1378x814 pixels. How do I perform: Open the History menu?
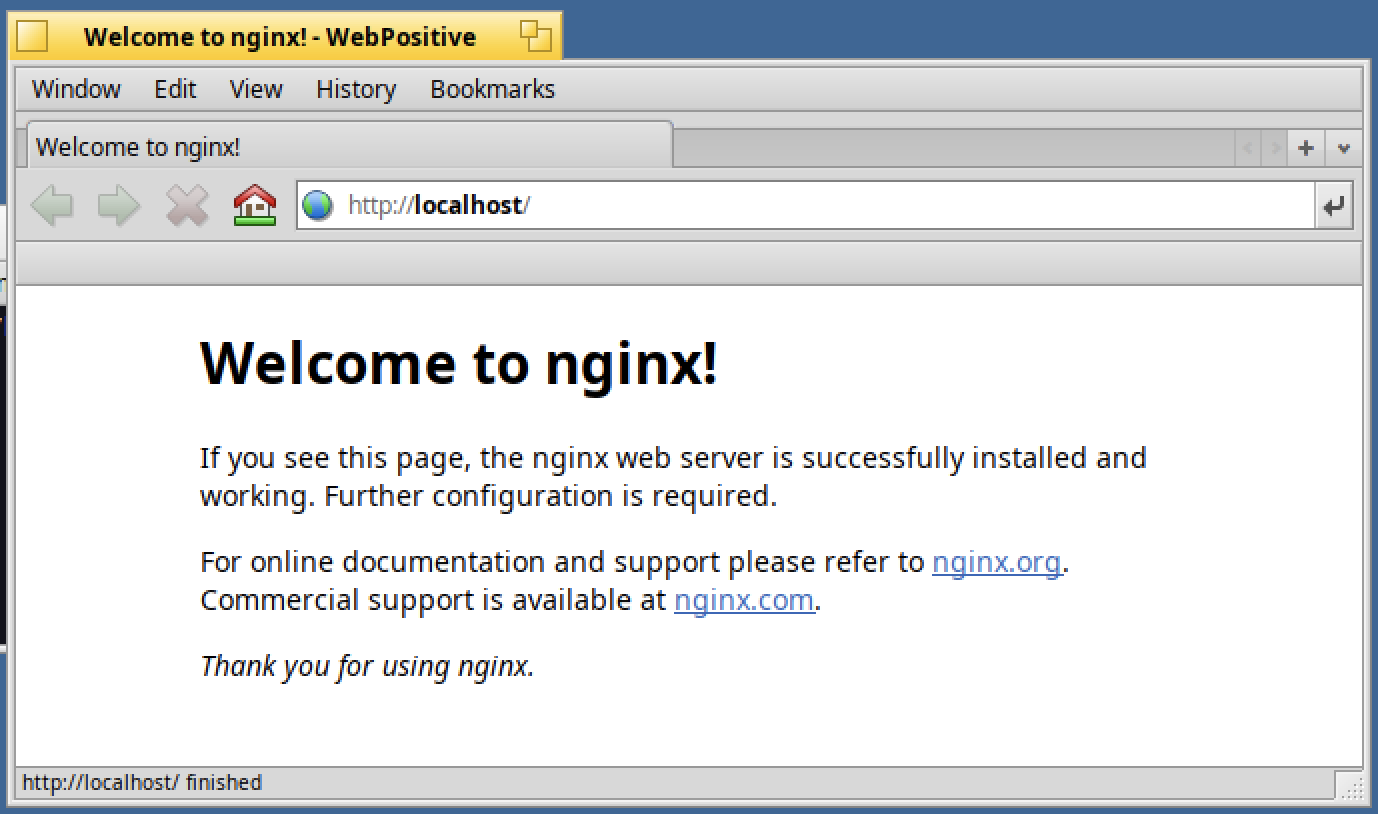point(356,89)
